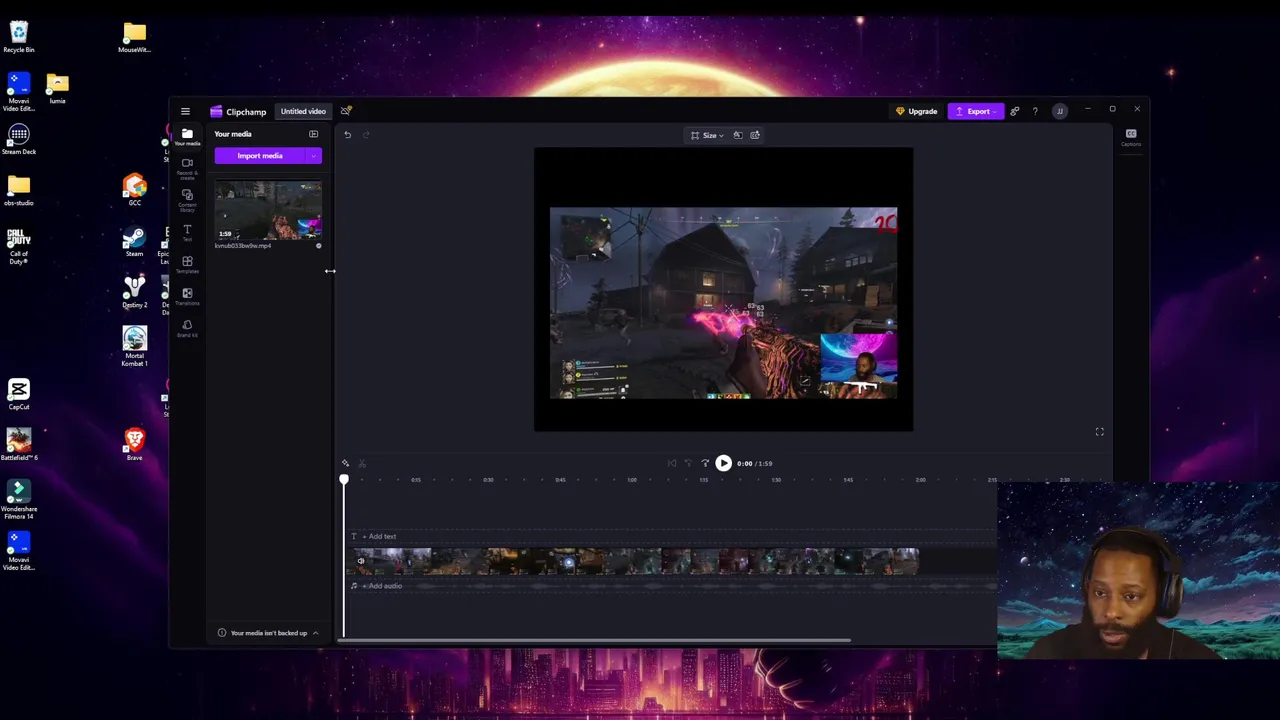The image size is (1280, 720).
Task: Click the horizontal timeline scrollbar
Action: (595, 641)
